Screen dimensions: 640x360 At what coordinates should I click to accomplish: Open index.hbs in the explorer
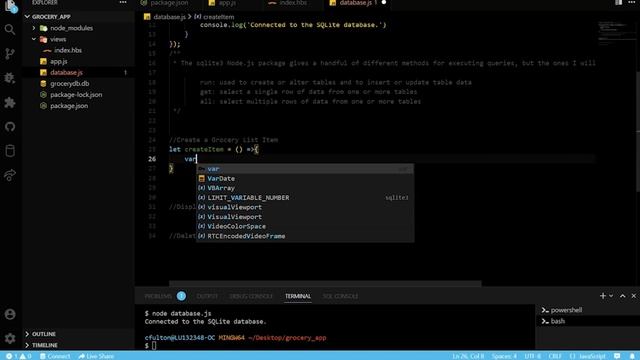tap(68, 50)
